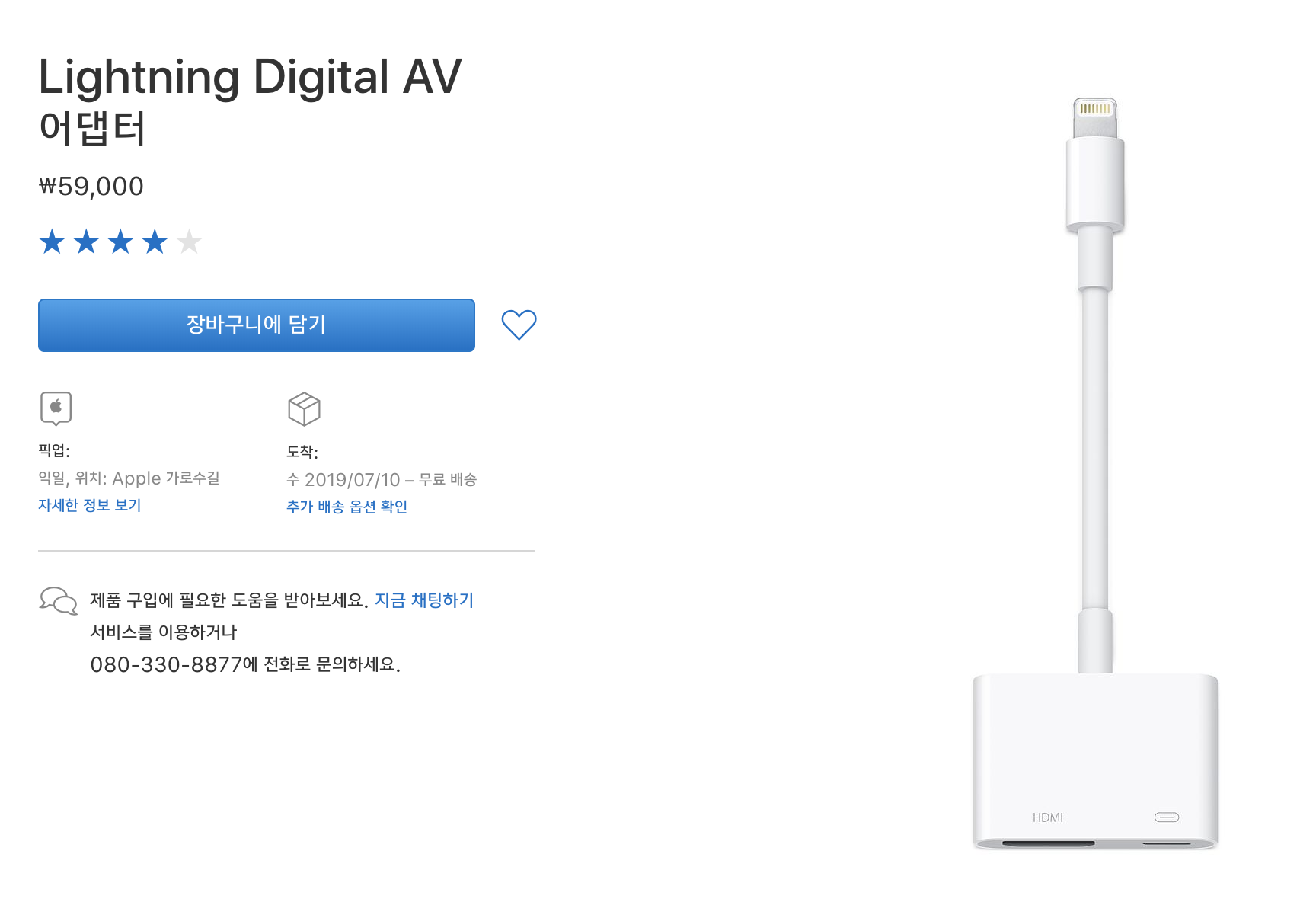This screenshot has width=1316, height=899.
Task: Click the 080-330-8877 phone number
Action: tap(166, 665)
